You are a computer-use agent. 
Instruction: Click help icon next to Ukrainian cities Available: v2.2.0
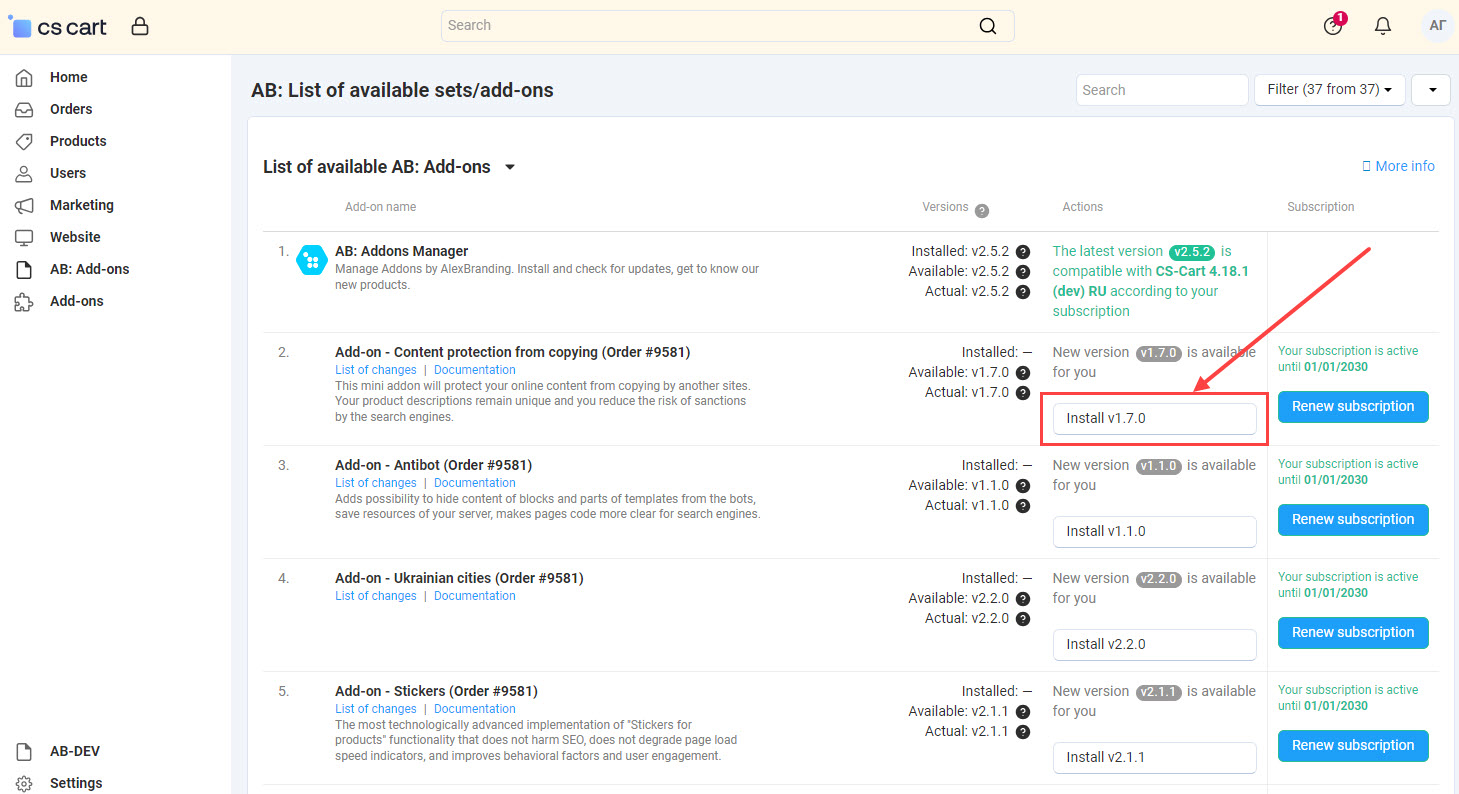[1022, 599]
